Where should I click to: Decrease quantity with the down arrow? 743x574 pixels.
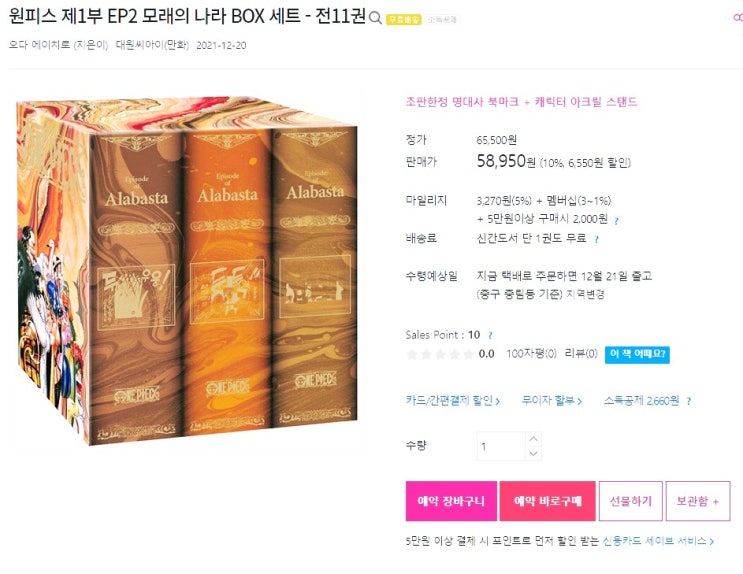(x=533, y=453)
